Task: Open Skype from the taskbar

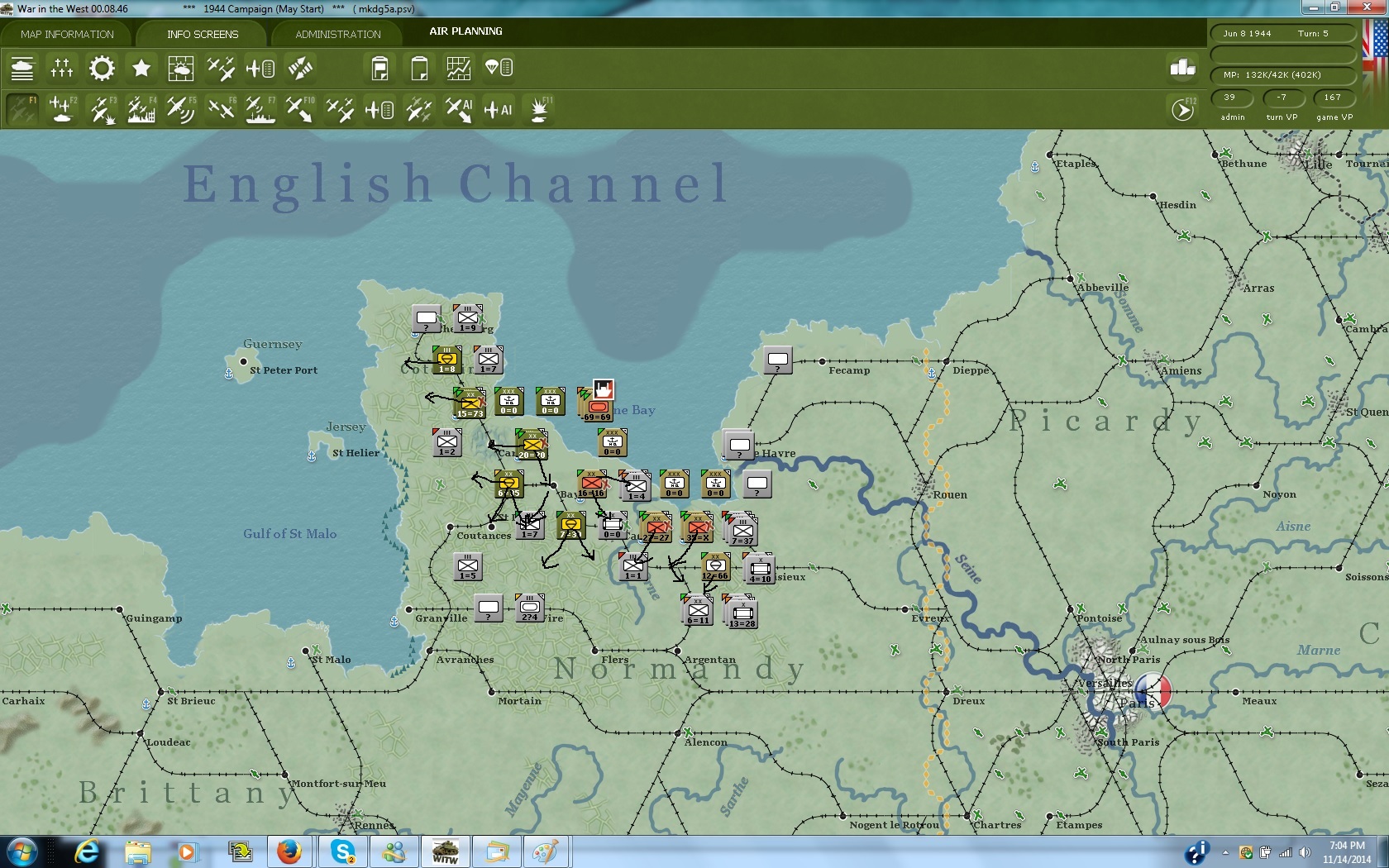Action: point(342,851)
